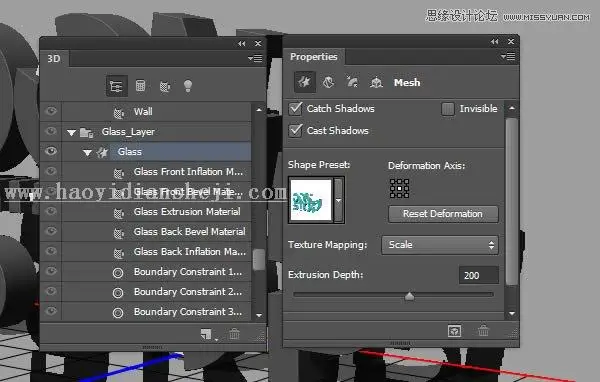Hide the Glass mesh
This screenshot has width=600, height=382.
point(51,151)
